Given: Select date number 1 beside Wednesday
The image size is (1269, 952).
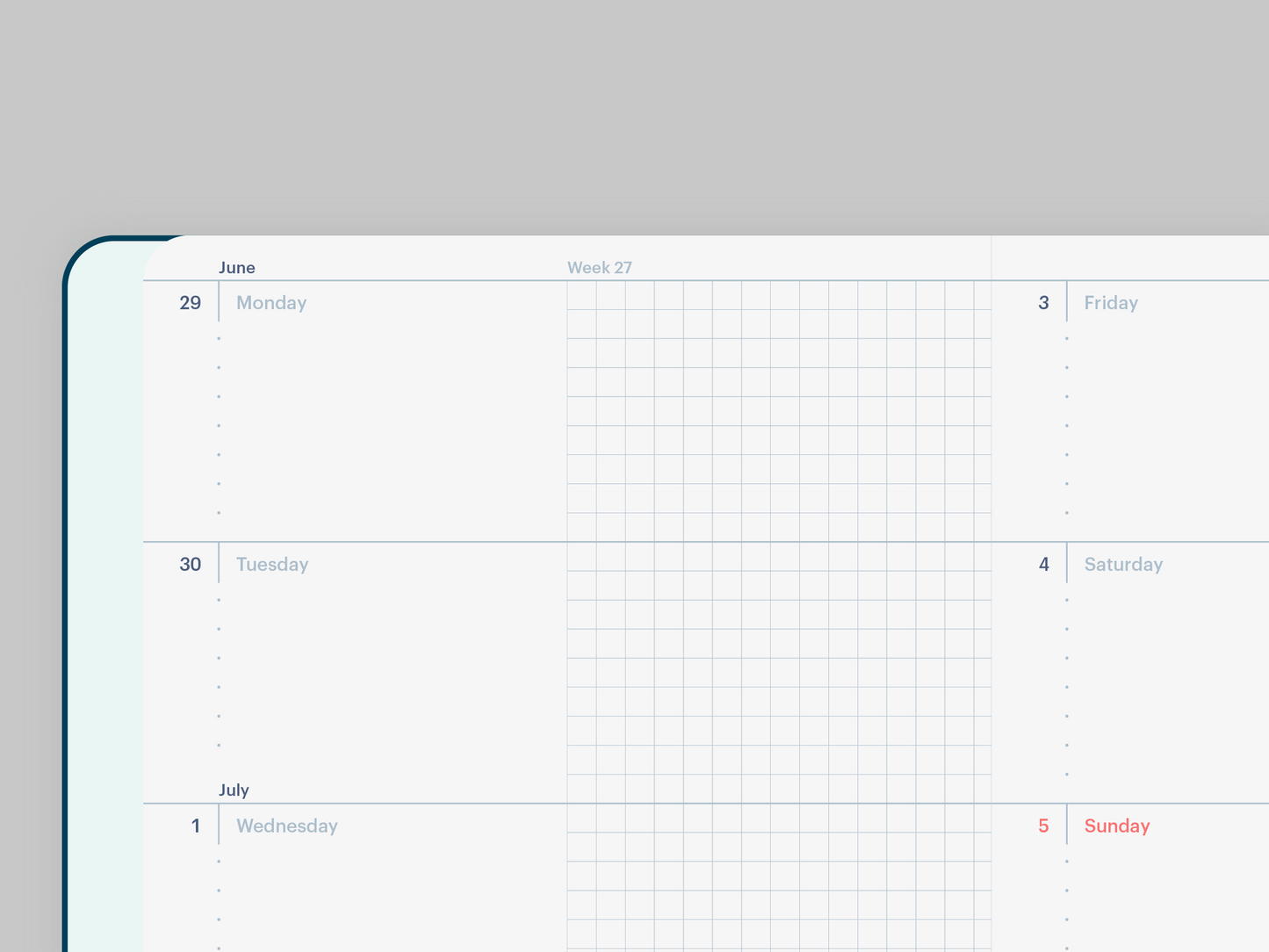Looking at the screenshot, I should [x=195, y=826].
